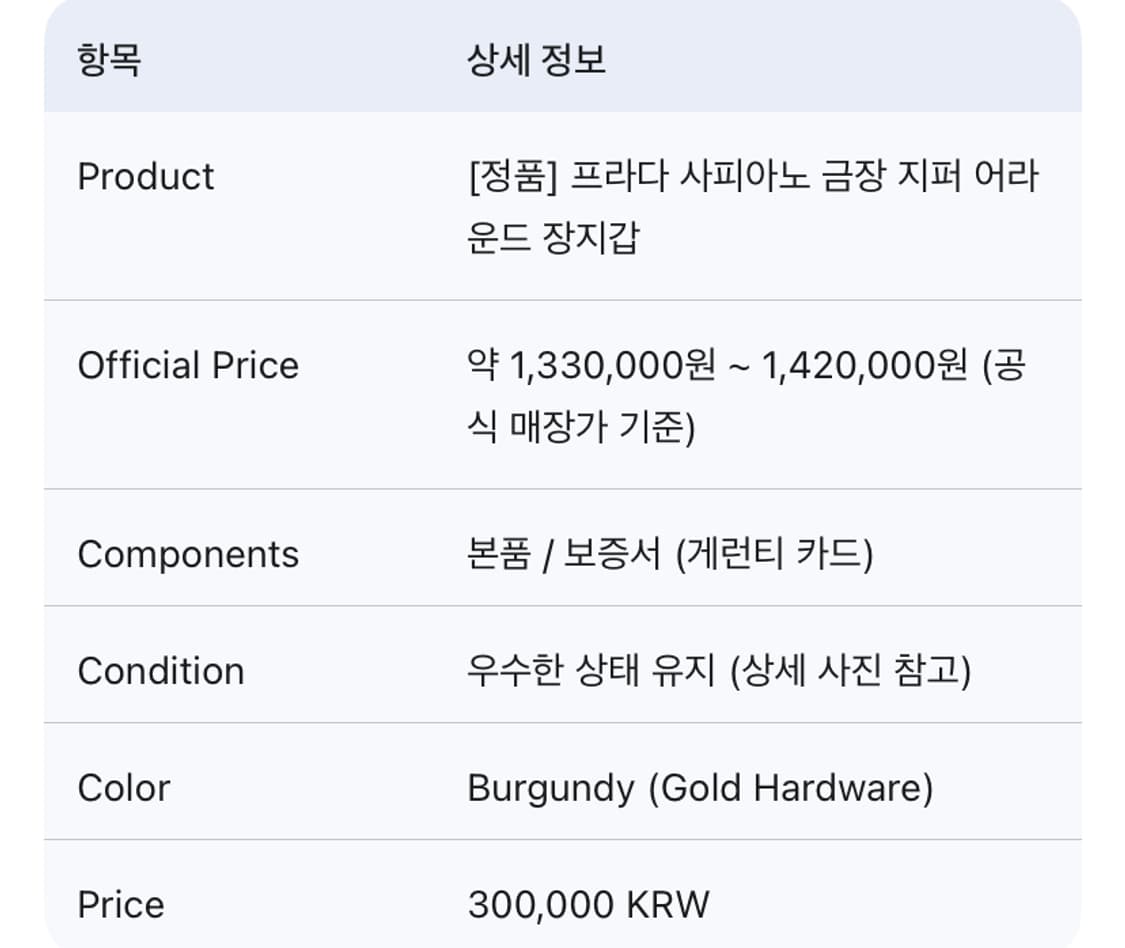
Task: Click the 1,420,000원 upper official price
Action: tap(864, 365)
